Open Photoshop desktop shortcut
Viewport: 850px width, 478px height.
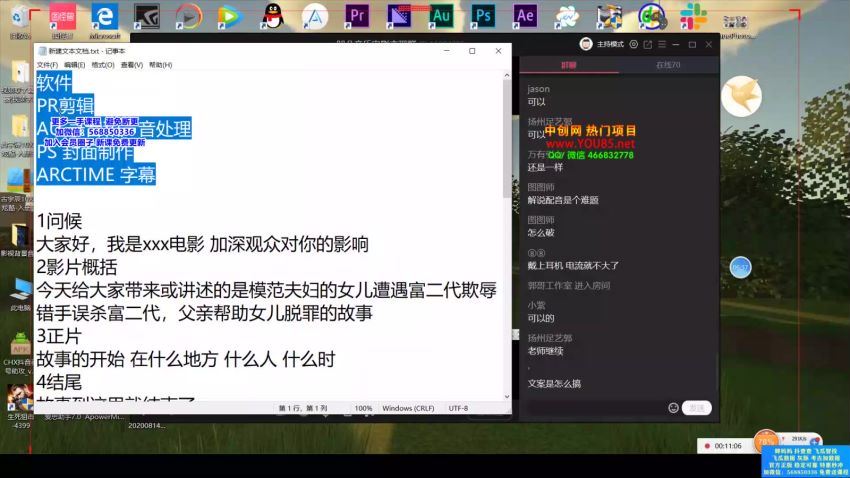coord(483,17)
